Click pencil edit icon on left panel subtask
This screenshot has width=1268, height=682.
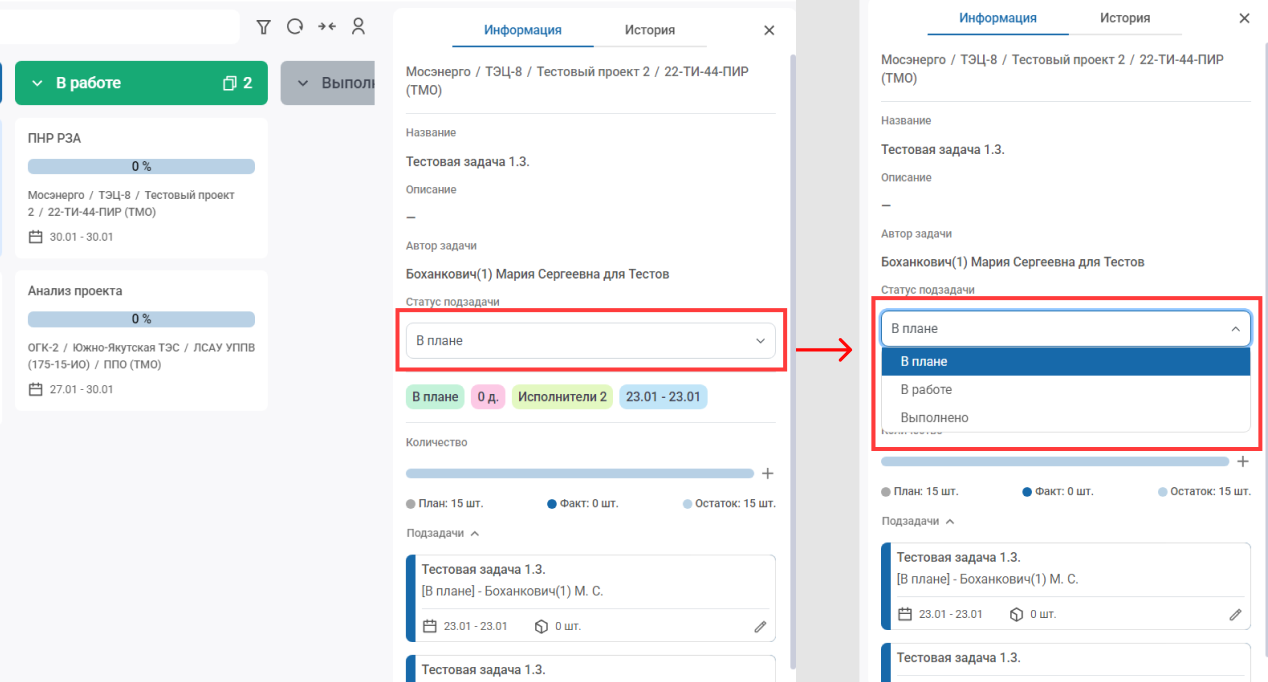point(760,627)
